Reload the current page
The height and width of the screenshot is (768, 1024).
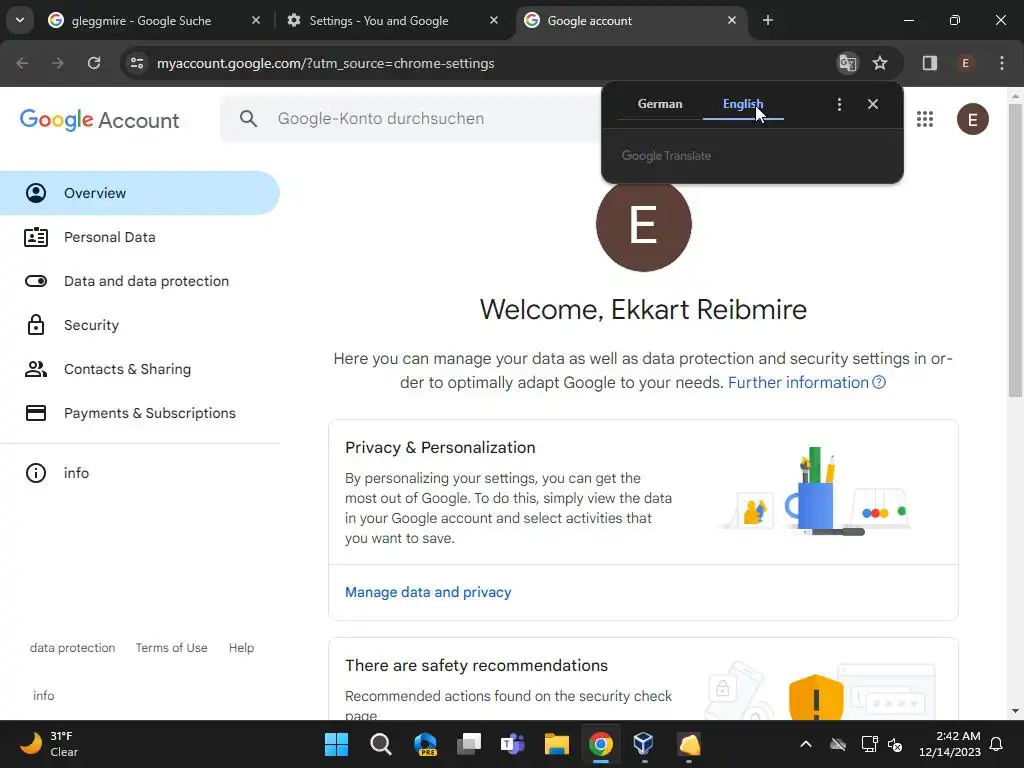pyautogui.click(x=94, y=63)
